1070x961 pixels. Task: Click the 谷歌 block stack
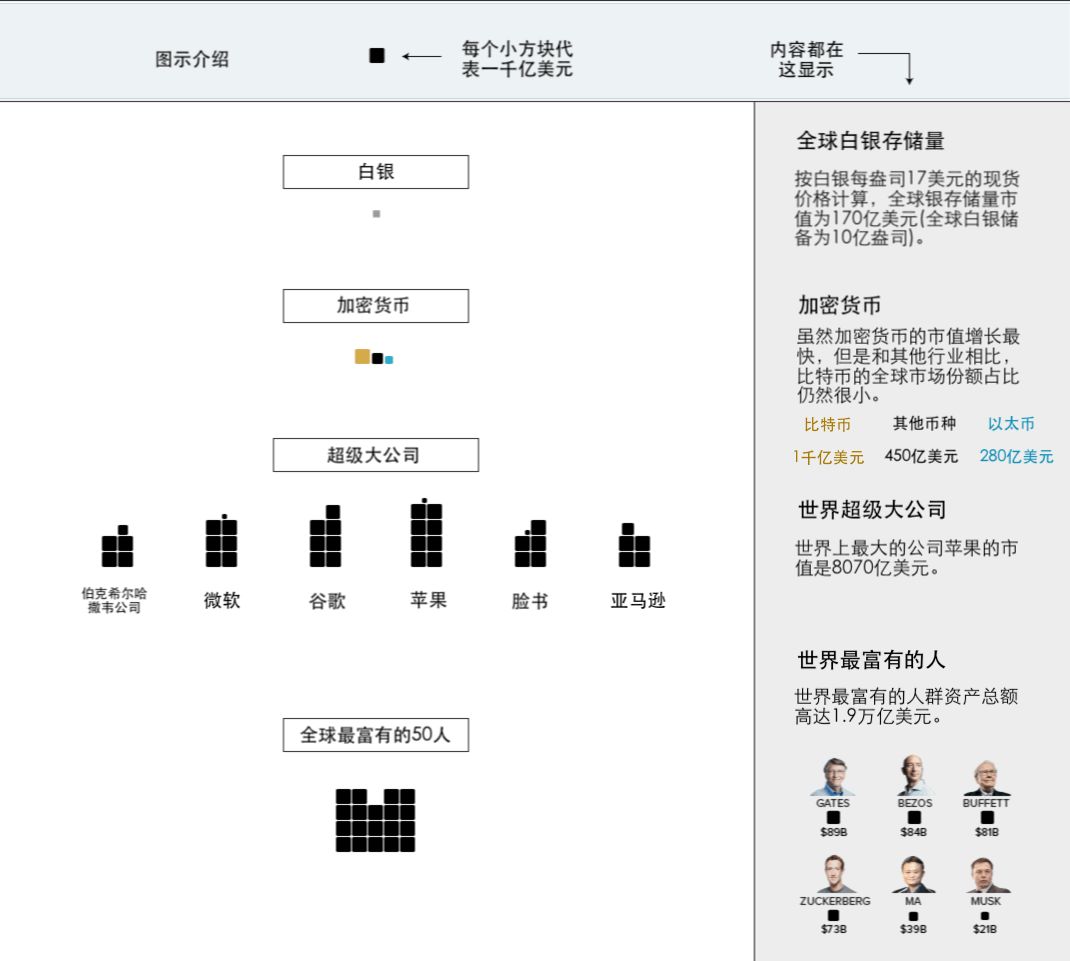pyautogui.click(x=326, y=536)
